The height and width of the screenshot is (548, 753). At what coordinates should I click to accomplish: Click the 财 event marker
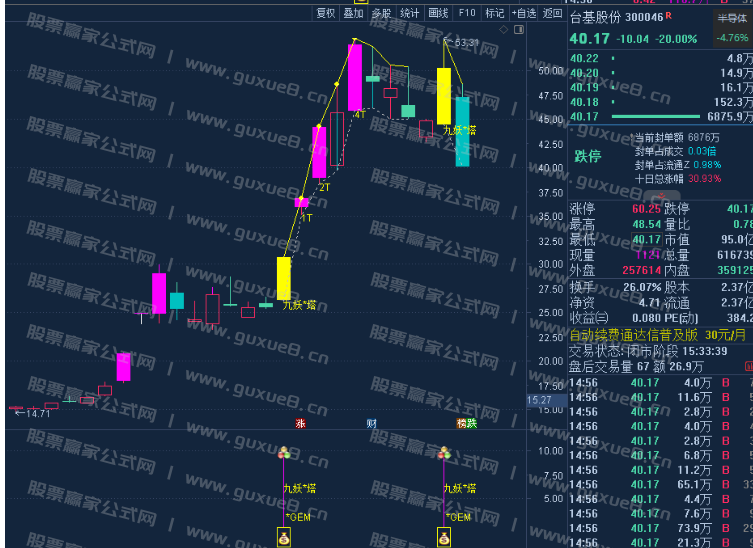(371, 423)
